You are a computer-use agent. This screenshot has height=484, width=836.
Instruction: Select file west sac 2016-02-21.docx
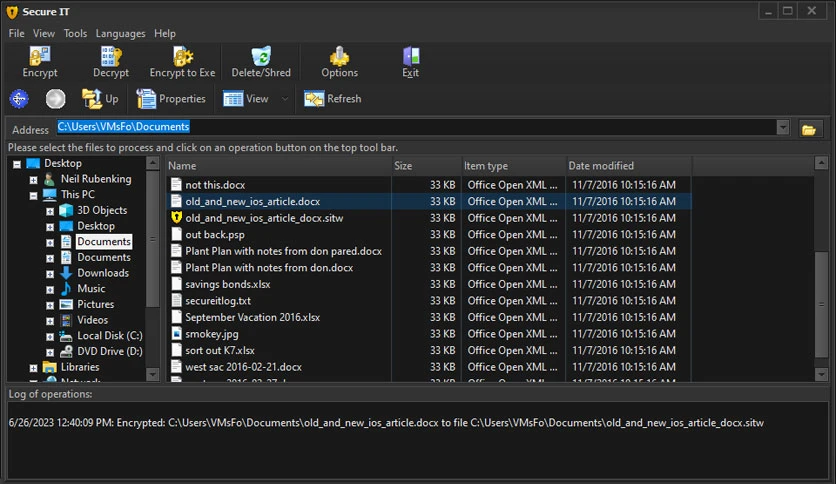(244, 367)
